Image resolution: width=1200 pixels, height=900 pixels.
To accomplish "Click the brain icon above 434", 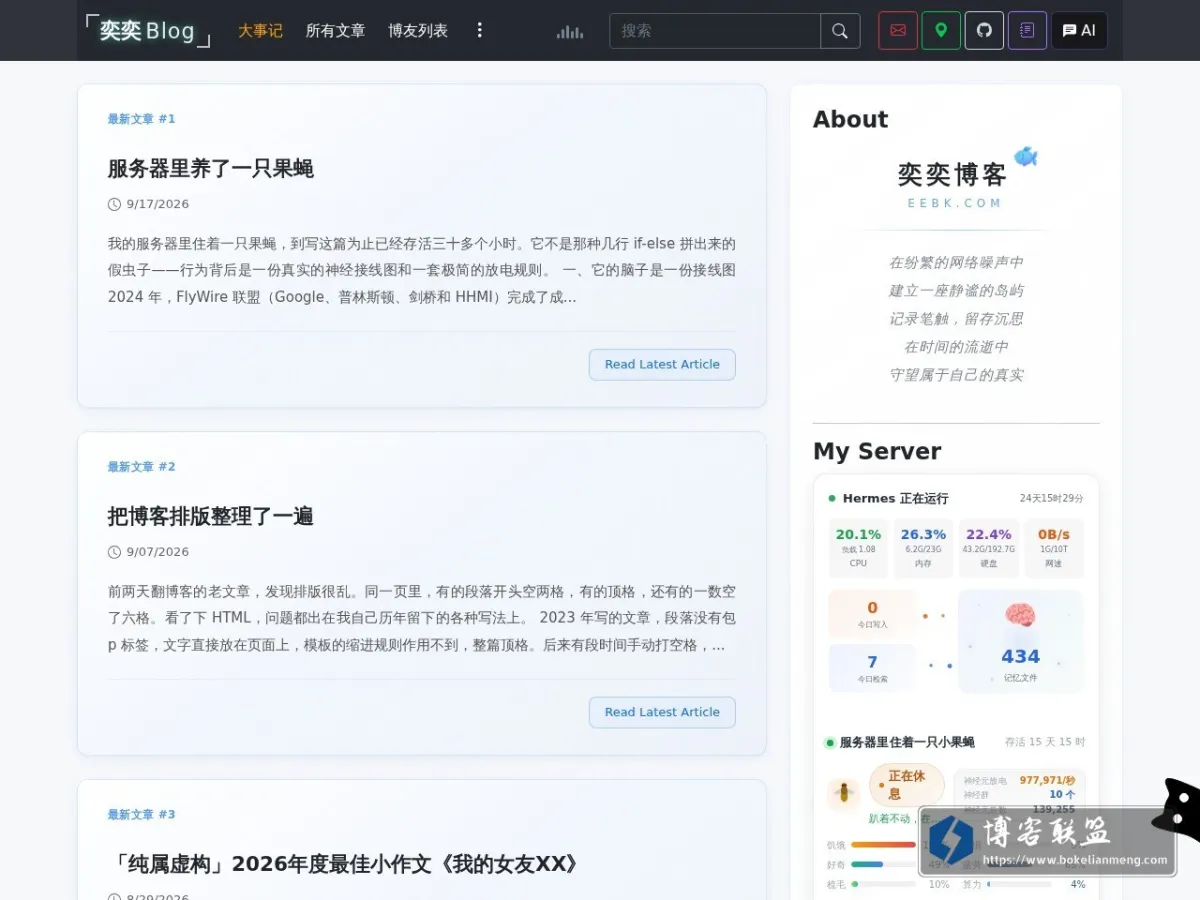I will click(1020, 615).
